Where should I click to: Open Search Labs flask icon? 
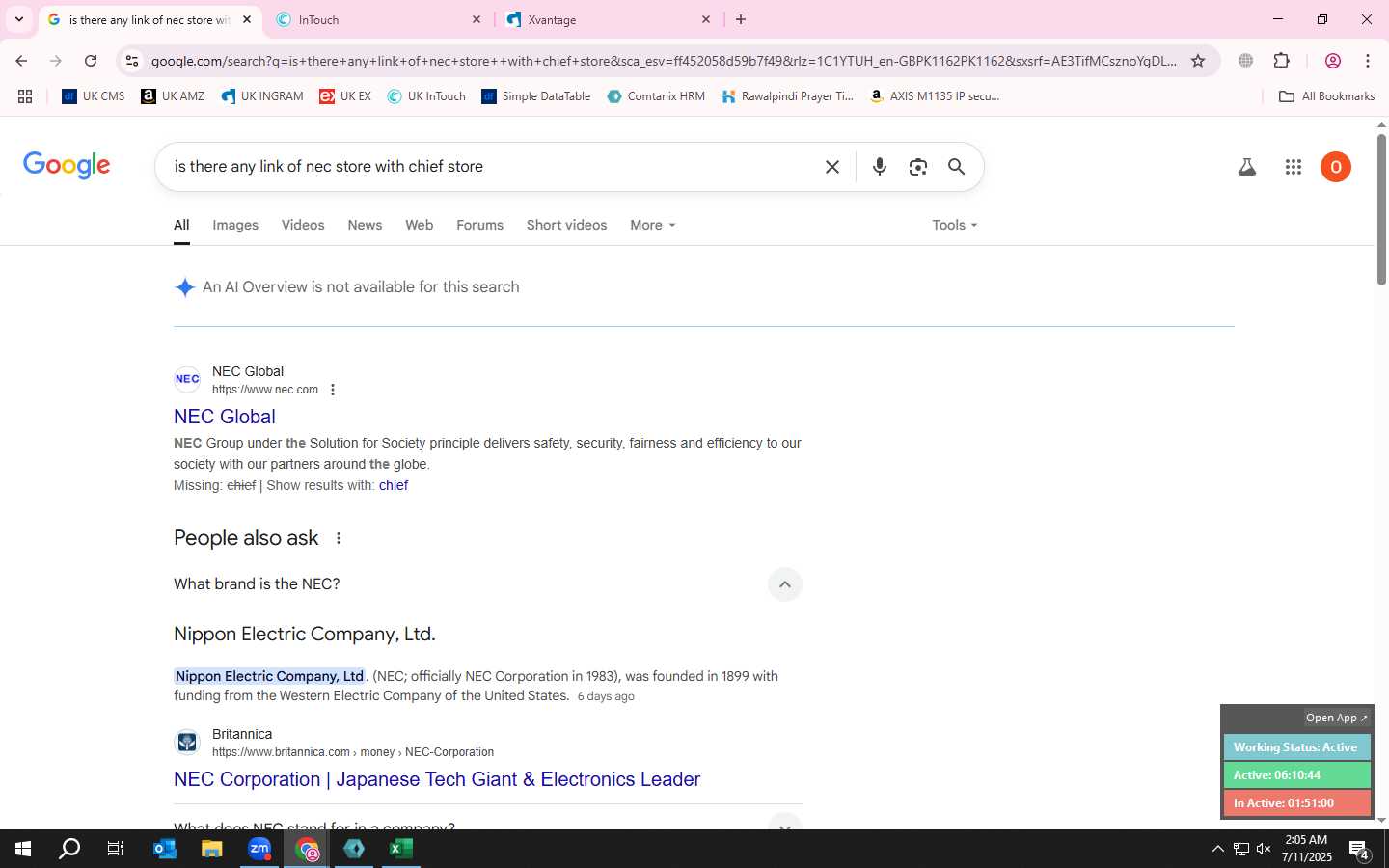coord(1246,167)
